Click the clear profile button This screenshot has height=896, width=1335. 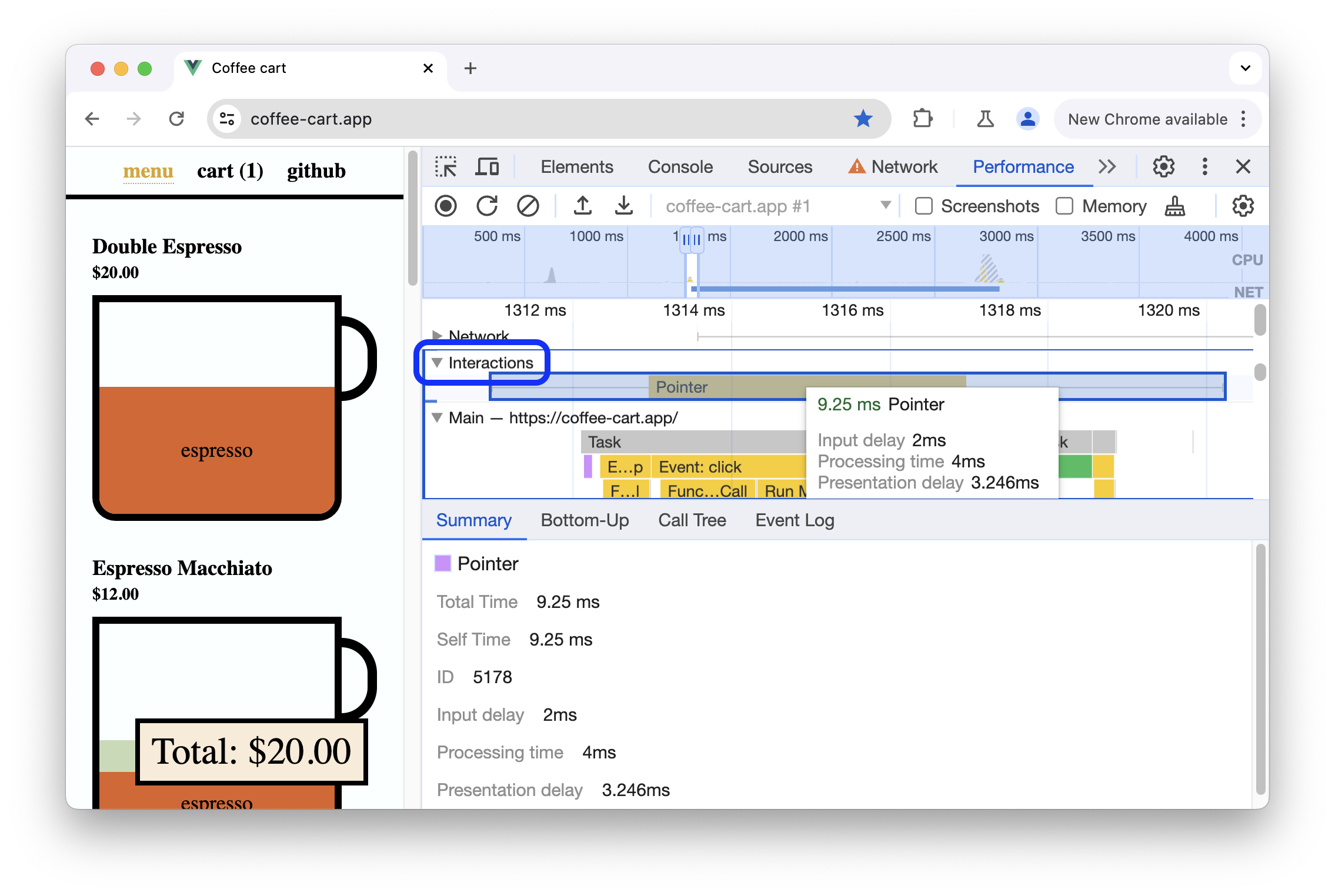(527, 205)
